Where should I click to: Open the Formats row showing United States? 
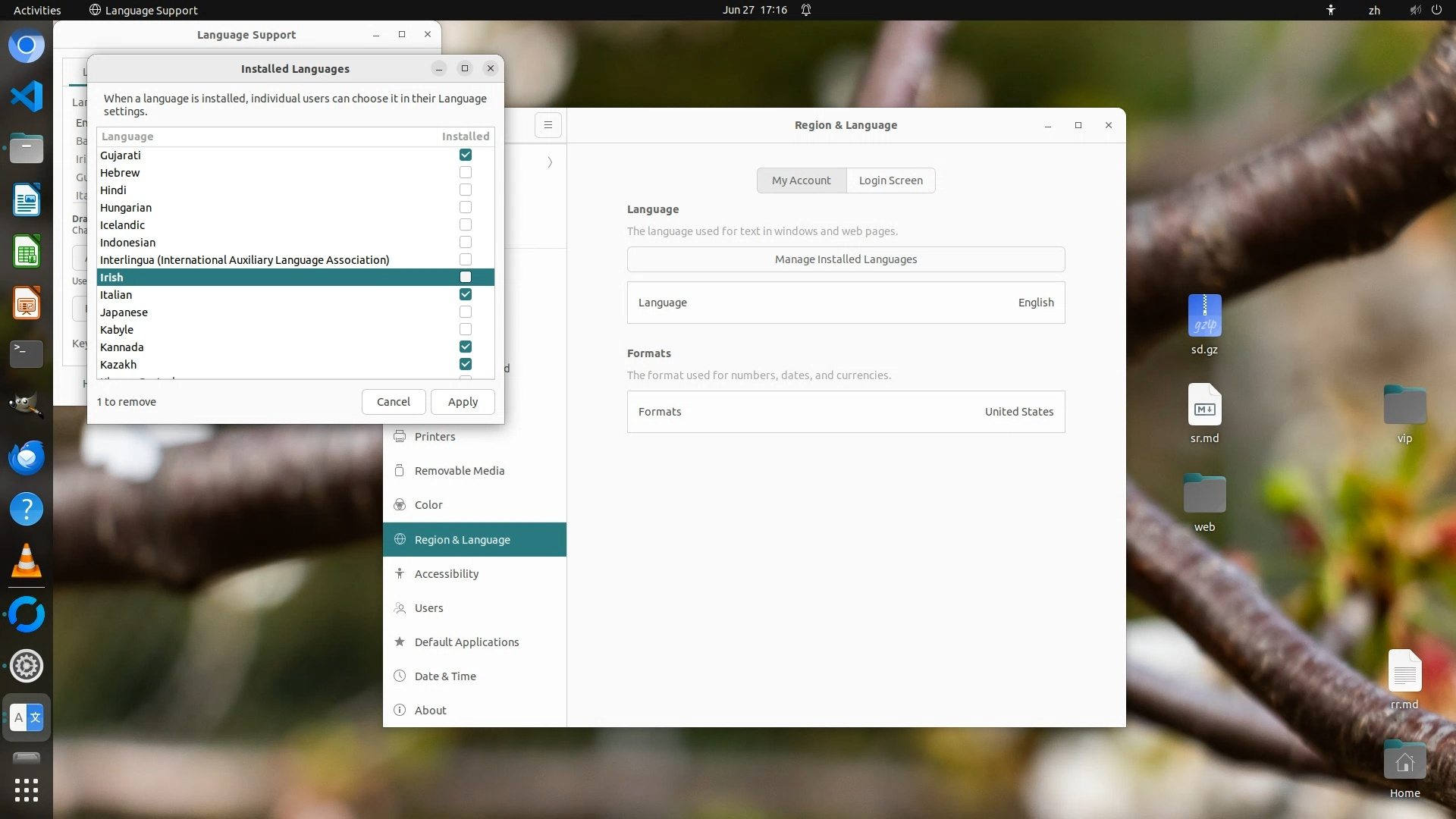point(846,412)
